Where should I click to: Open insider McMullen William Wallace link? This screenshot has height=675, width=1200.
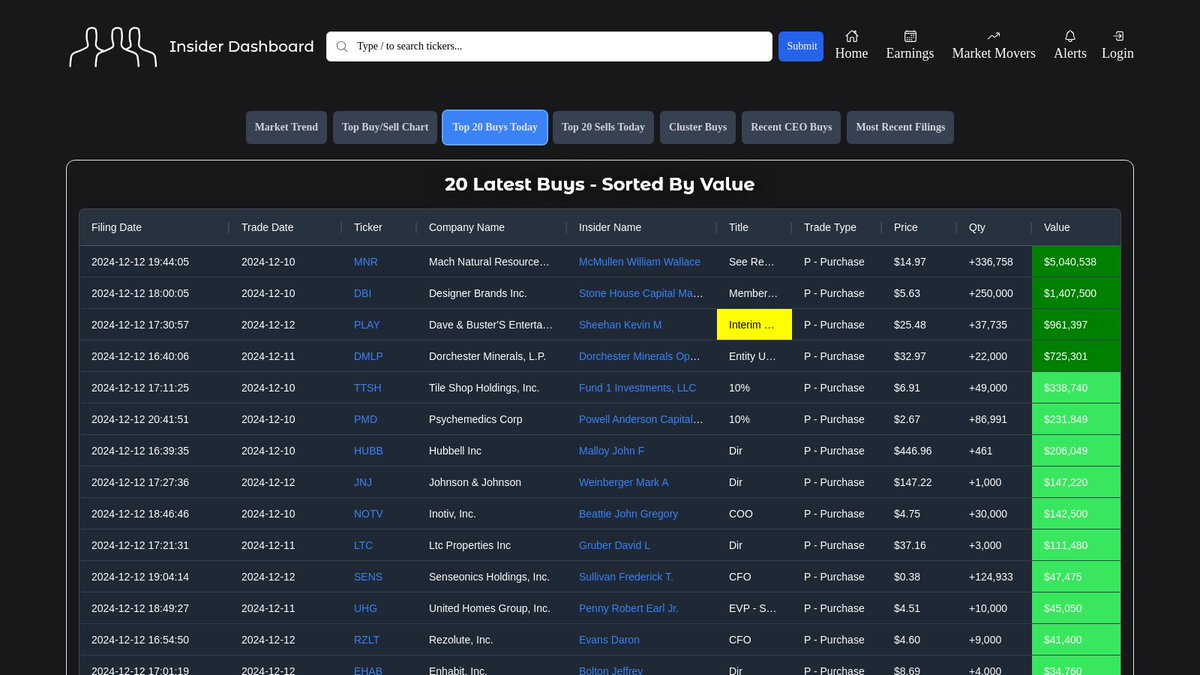[640, 262]
